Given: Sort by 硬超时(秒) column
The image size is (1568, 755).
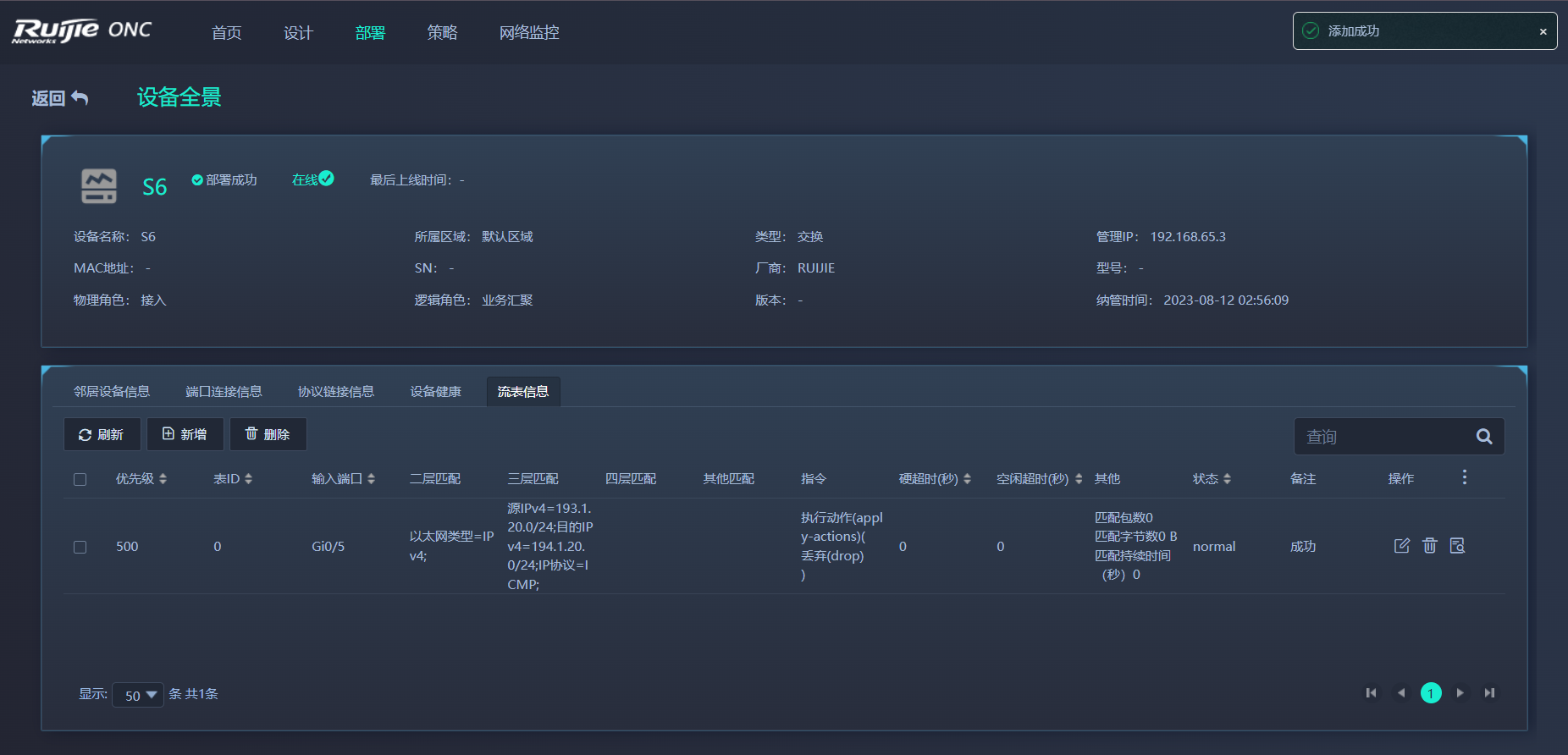Looking at the screenshot, I should (967, 479).
